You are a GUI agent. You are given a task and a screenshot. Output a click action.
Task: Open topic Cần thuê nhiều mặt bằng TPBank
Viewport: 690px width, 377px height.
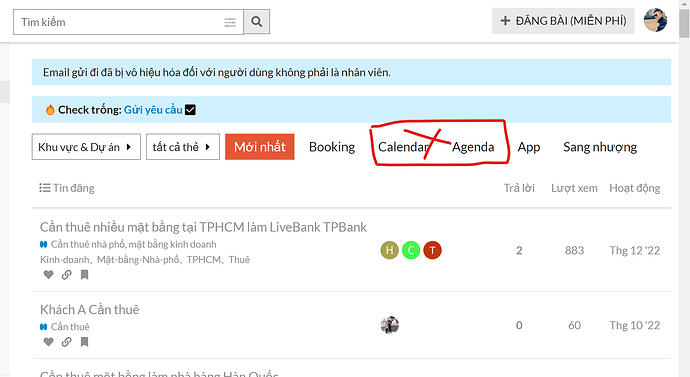pos(203,227)
